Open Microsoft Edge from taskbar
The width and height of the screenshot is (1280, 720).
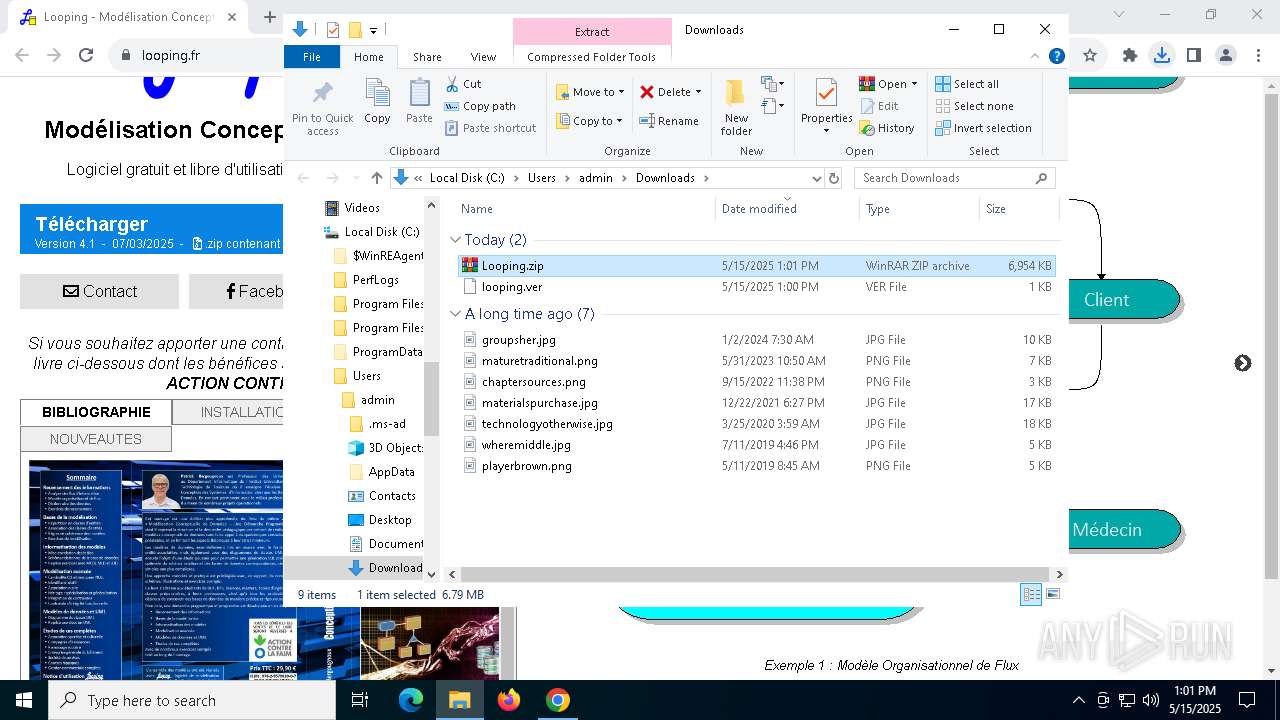411,700
